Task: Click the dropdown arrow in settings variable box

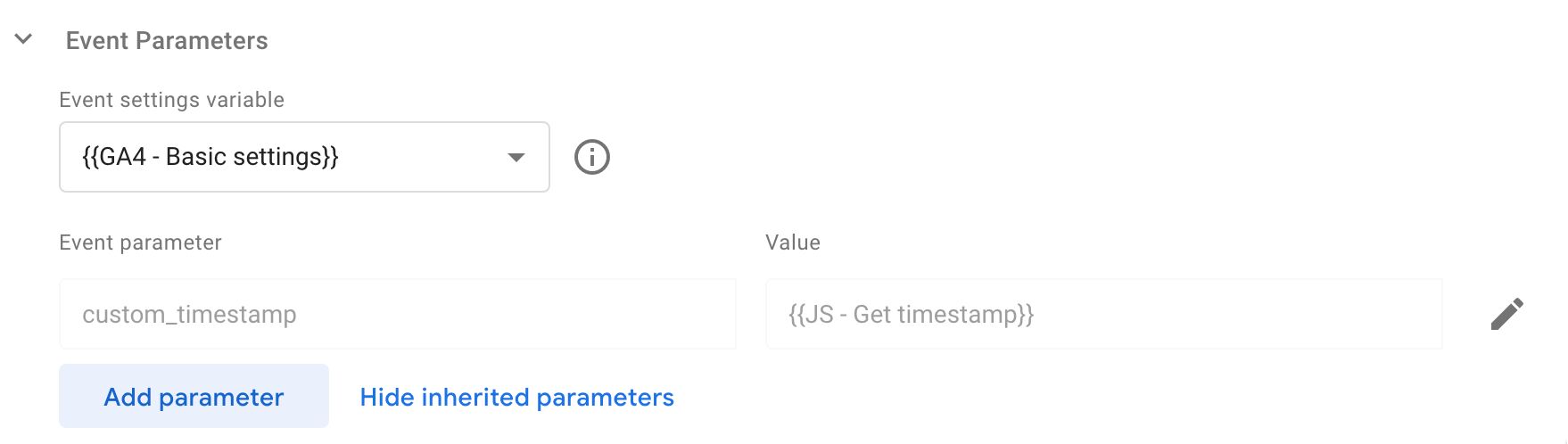Action: pos(516,158)
